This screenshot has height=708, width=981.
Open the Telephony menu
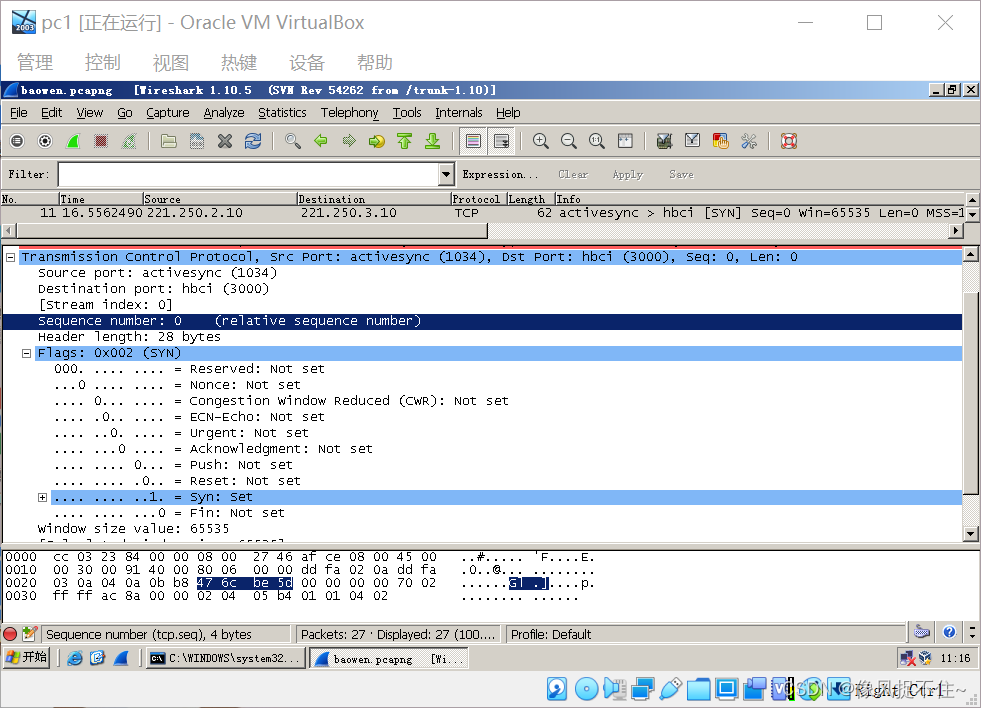[x=350, y=113]
